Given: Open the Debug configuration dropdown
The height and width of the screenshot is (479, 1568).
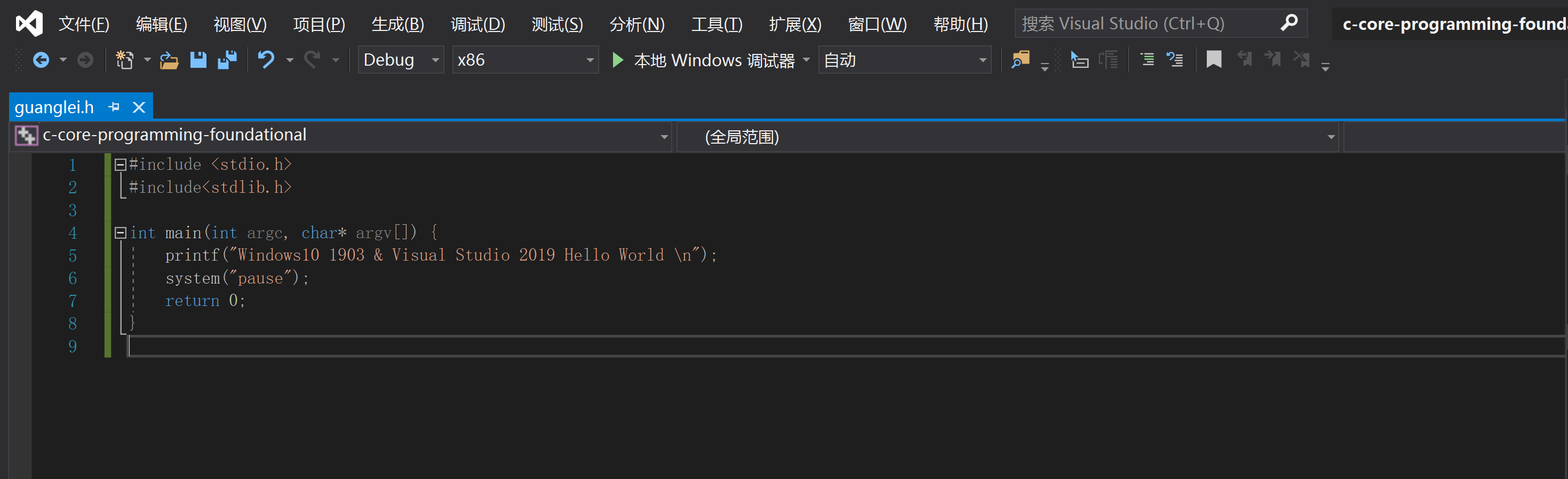Looking at the screenshot, I should coord(401,60).
